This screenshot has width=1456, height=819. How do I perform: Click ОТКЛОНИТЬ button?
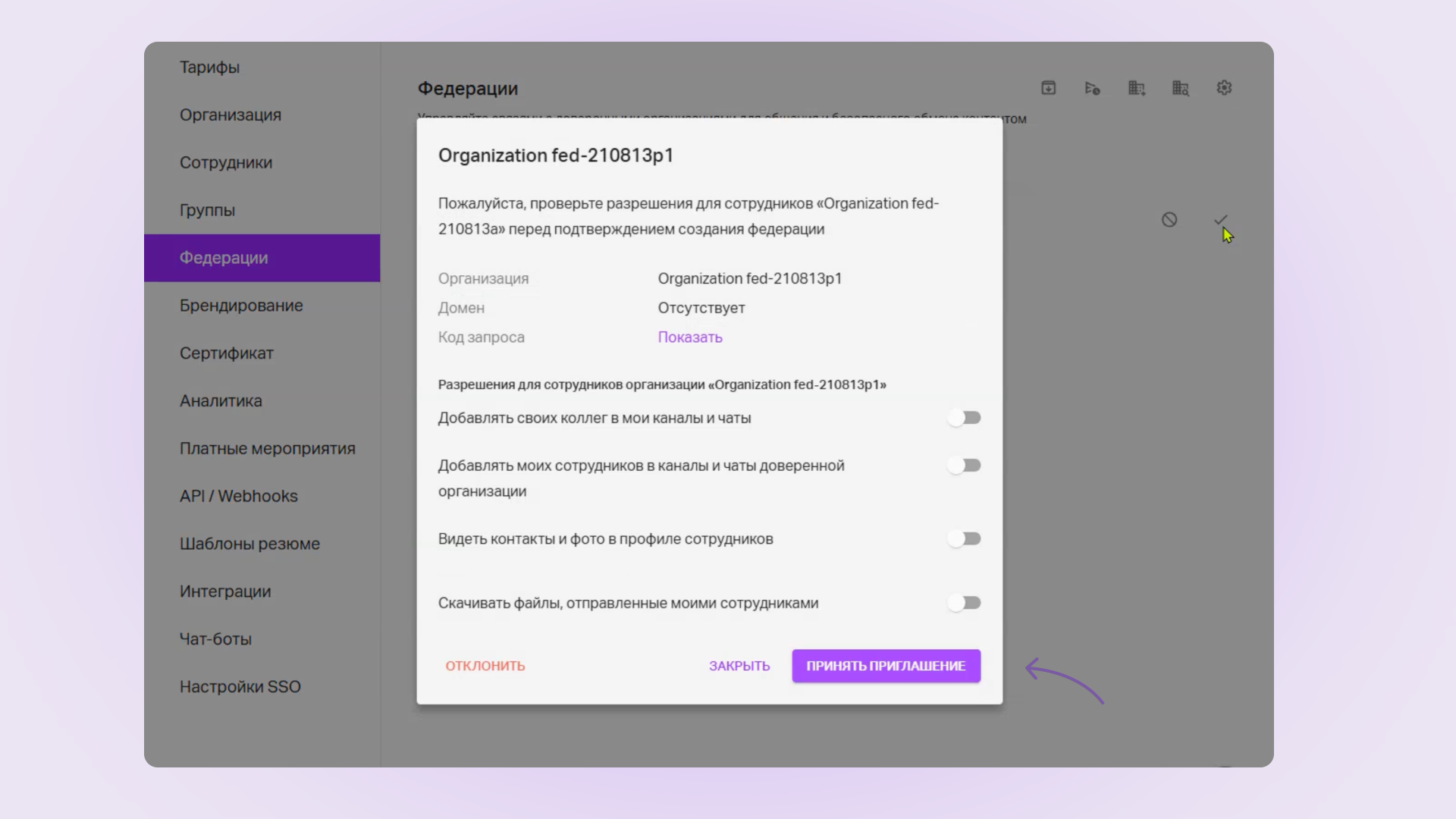[x=485, y=666]
